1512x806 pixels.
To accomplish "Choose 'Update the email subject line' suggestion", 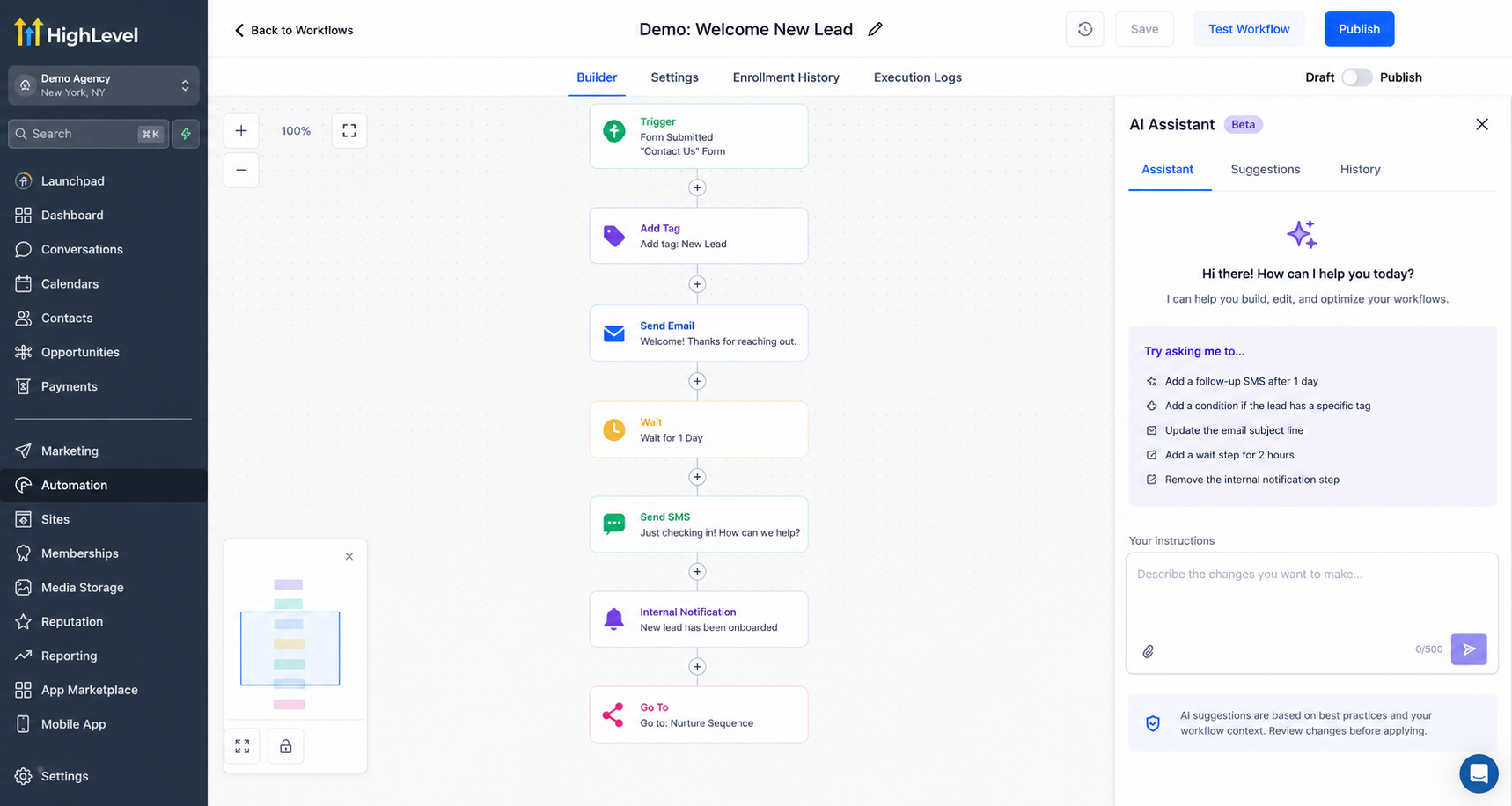I will pyautogui.click(x=1224, y=430).
